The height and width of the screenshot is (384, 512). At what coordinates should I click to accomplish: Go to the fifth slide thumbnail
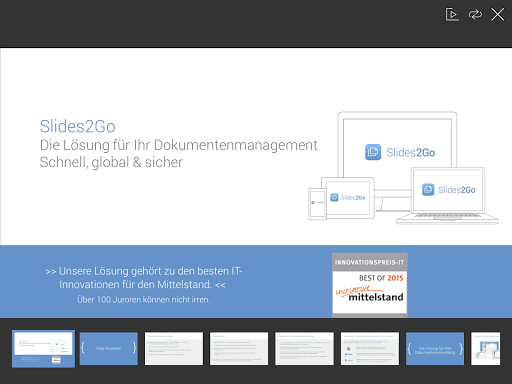pos(304,348)
